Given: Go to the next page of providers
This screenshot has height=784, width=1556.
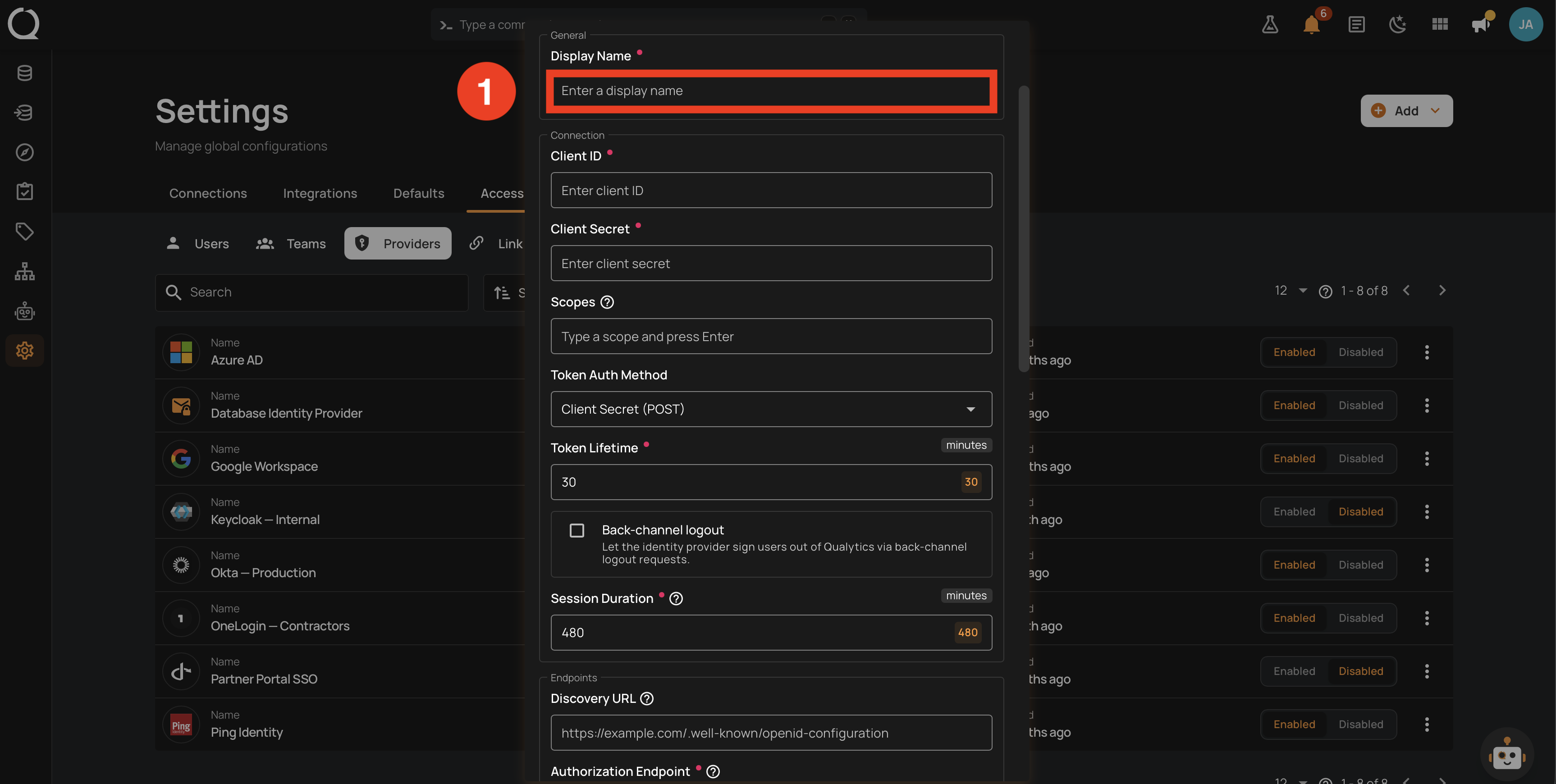Looking at the screenshot, I should click(1442, 291).
